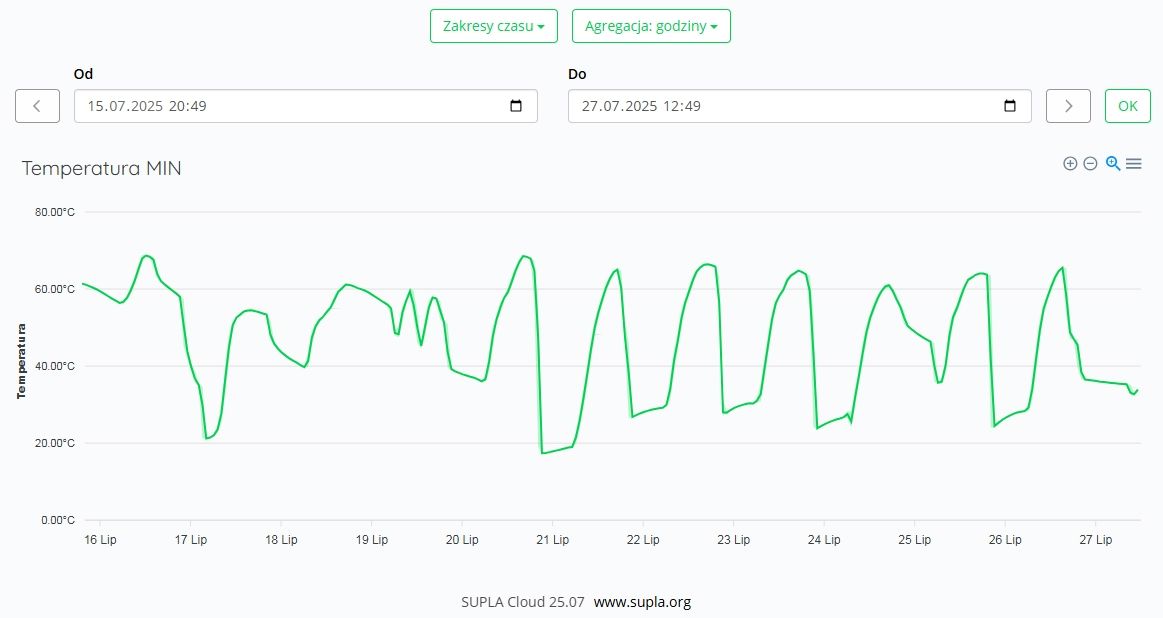This screenshot has height=618, width=1163.
Task: Confirm the date range with OK
Action: 1127,106
